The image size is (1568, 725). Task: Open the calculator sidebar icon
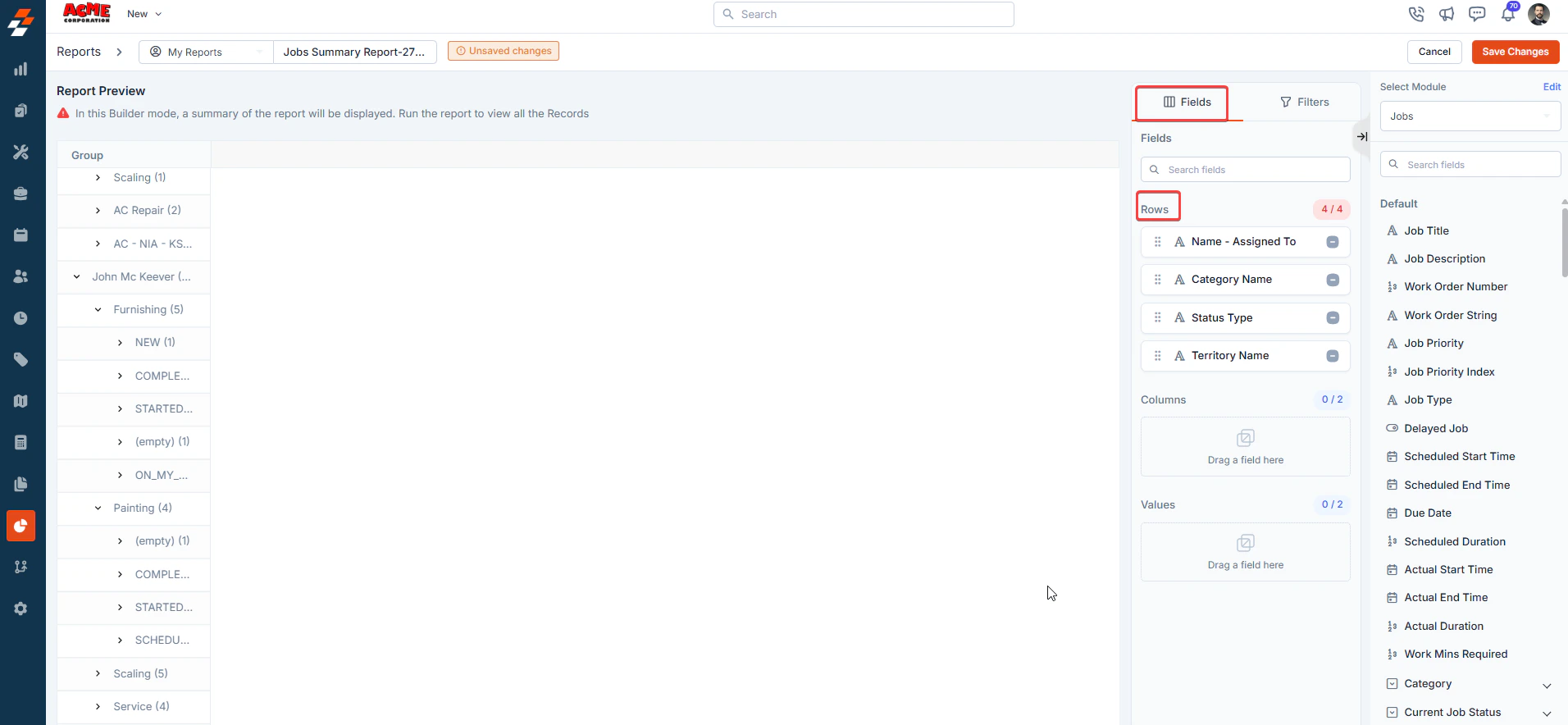(21, 443)
